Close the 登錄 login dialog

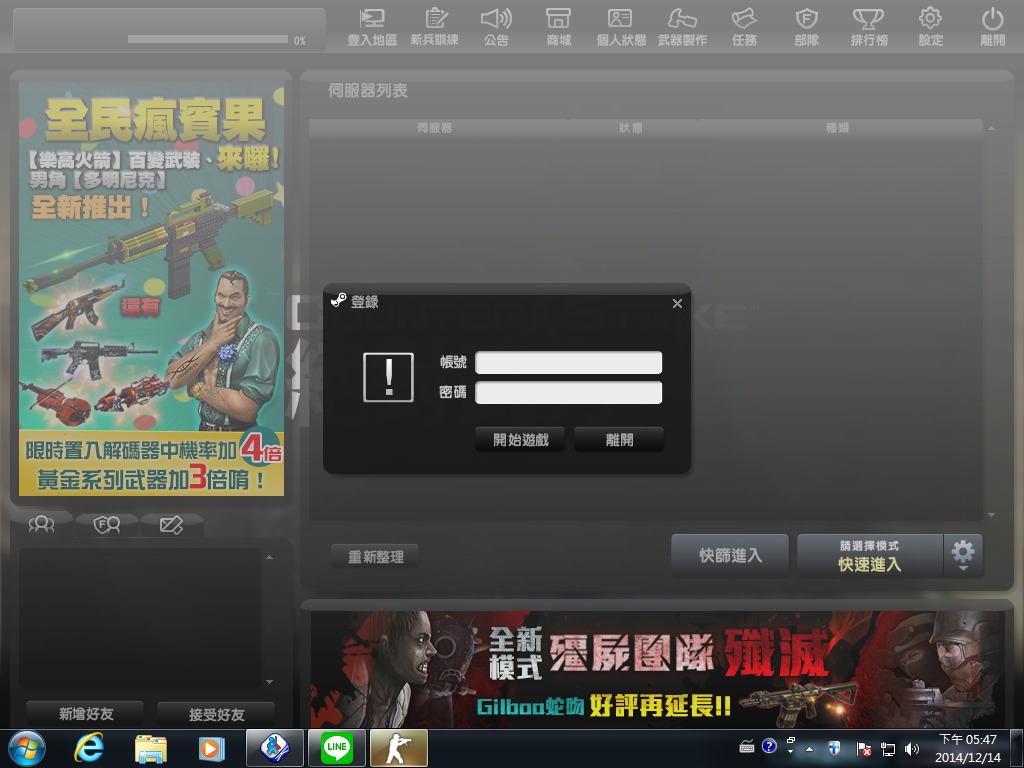tap(677, 303)
